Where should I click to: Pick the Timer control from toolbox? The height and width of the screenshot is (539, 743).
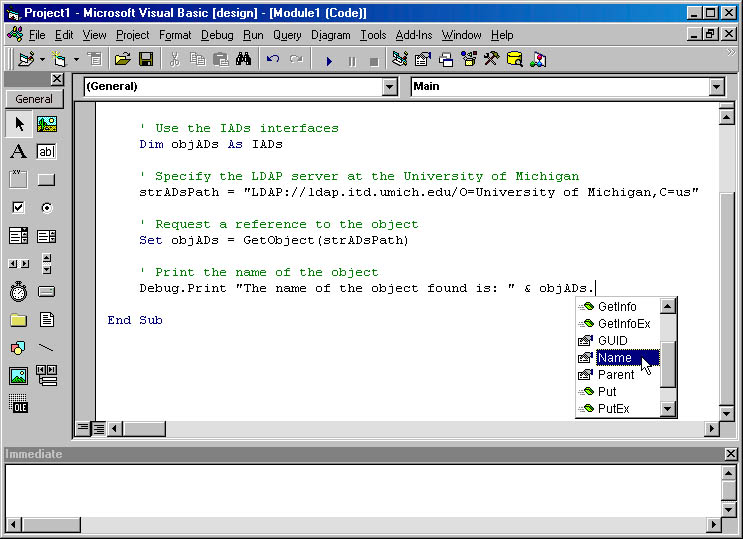[18, 292]
